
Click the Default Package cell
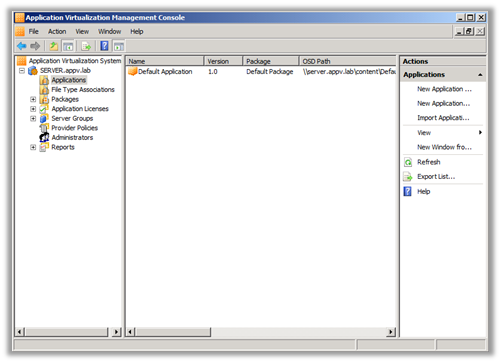[x=270, y=72]
